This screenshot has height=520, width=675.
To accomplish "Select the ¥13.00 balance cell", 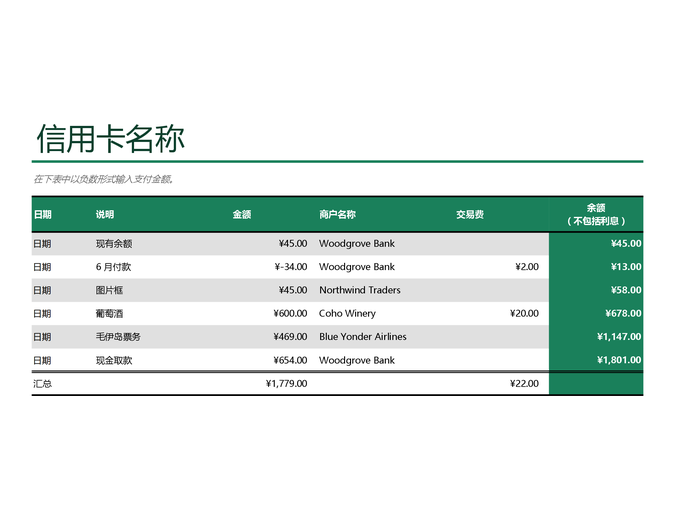I will [x=626, y=267].
